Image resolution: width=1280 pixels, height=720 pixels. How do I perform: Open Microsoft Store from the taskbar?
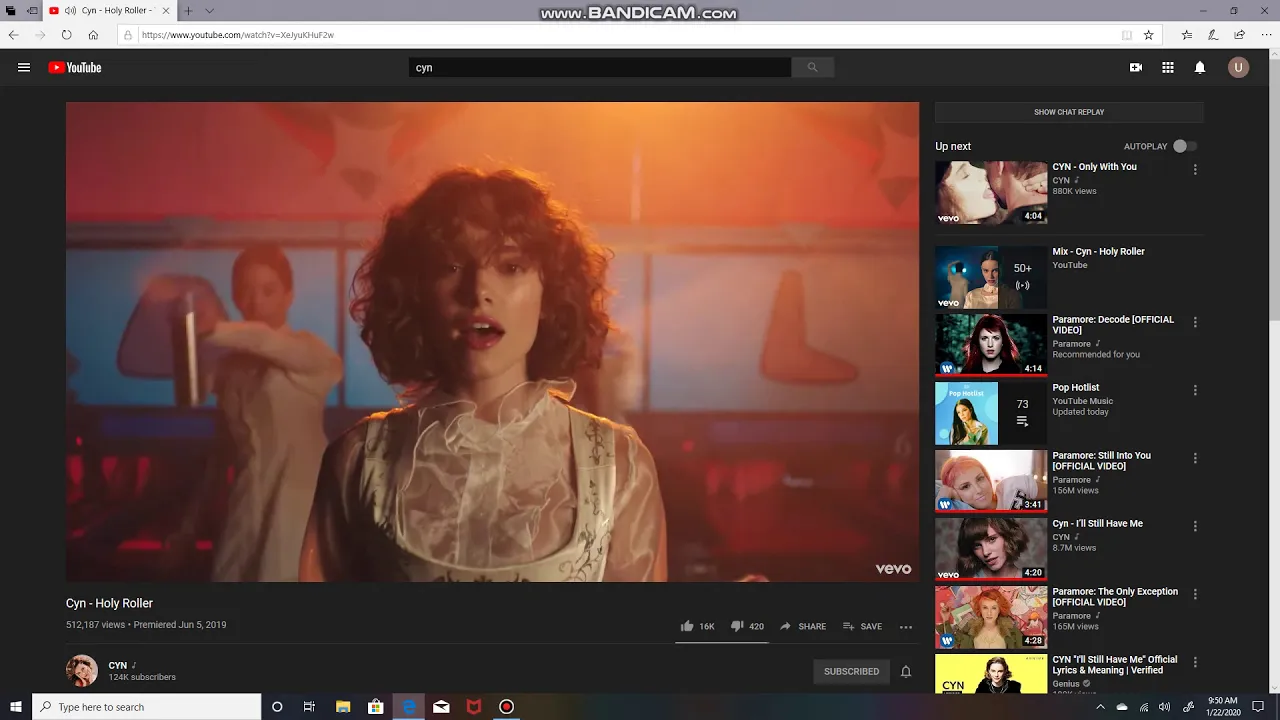(x=376, y=707)
